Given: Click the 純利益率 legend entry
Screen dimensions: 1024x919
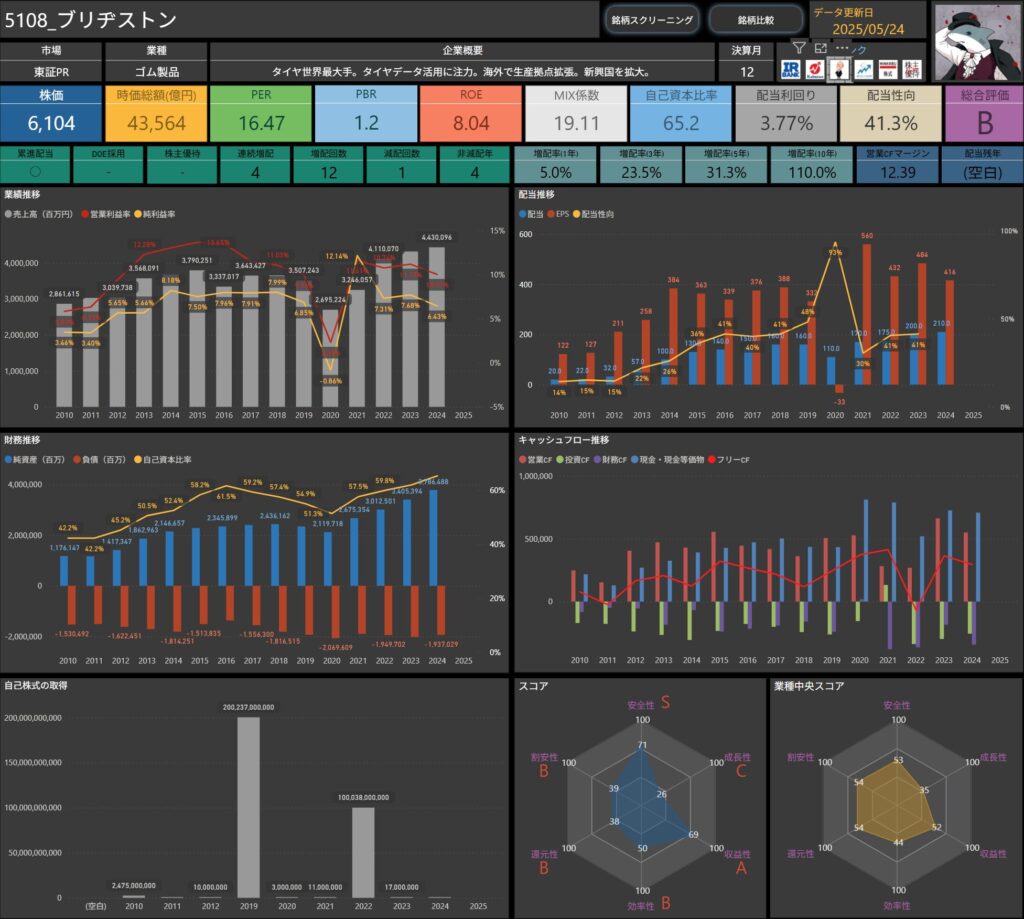Looking at the screenshot, I should pos(154,214).
